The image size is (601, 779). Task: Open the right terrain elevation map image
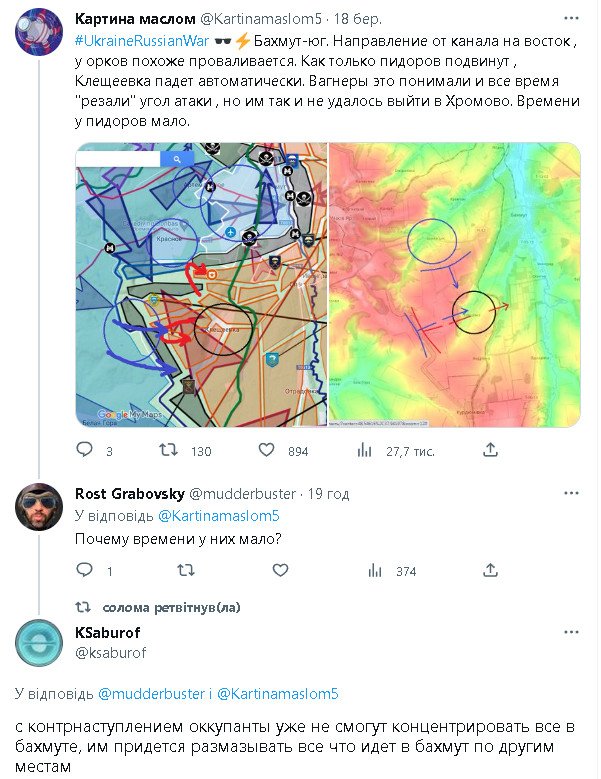point(455,285)
